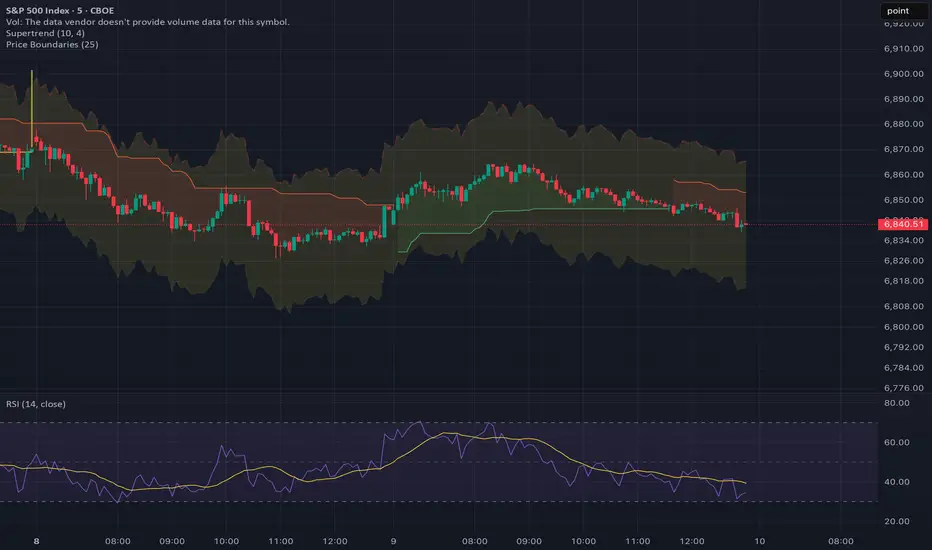Click the red current price label 6,840.51
This screenshot has height=550, width=932.
coord(902,224)
